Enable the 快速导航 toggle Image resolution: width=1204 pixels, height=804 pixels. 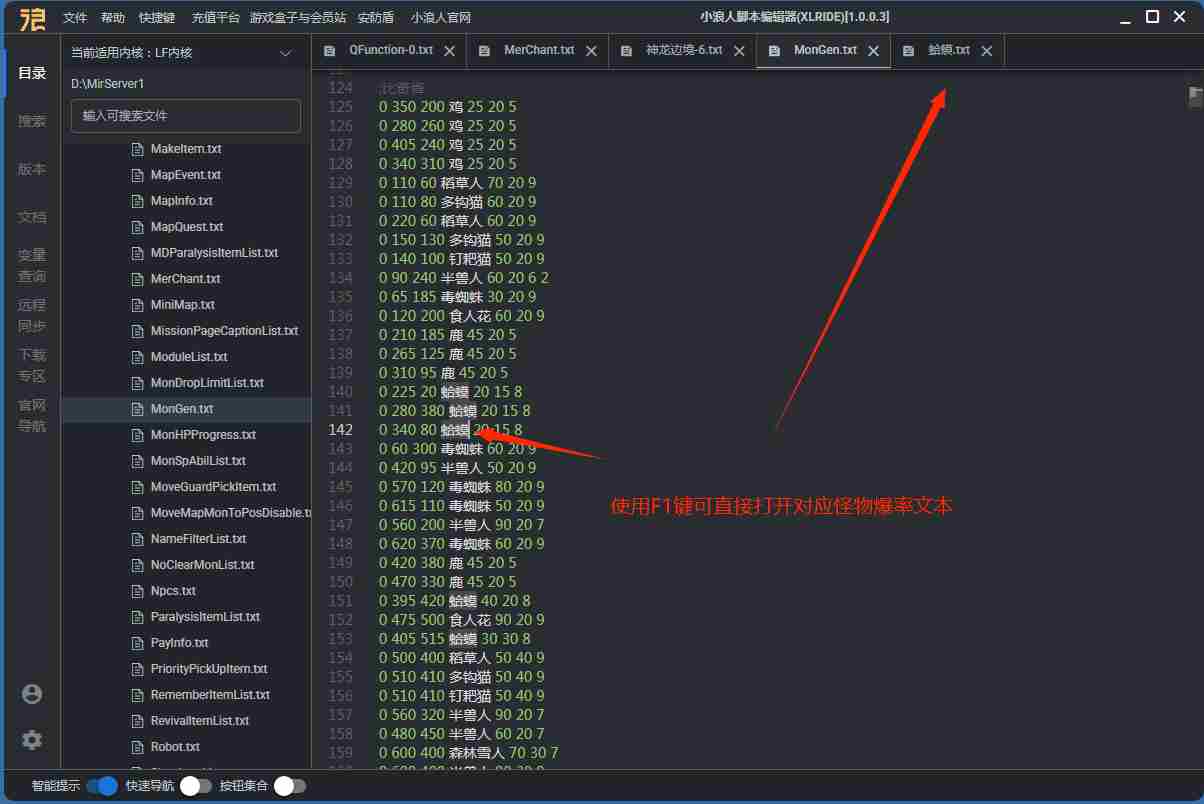(195, 786)
